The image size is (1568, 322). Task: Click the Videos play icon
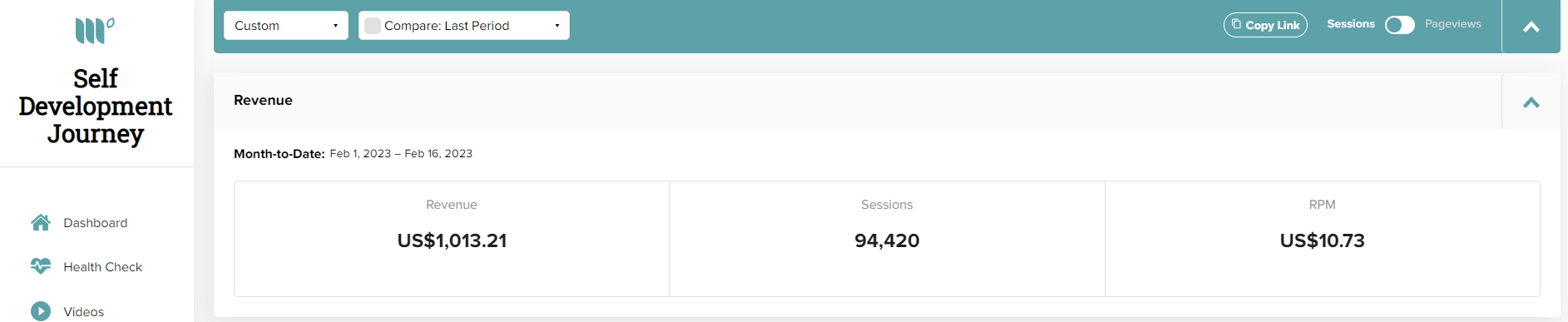[x=41, y=311]
